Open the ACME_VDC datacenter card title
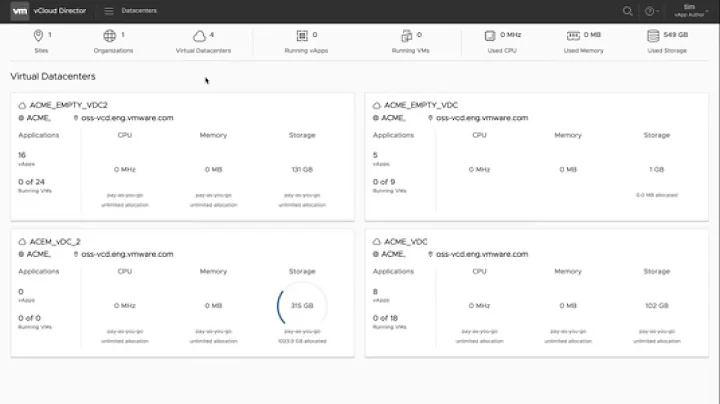This screenshot has width=720, height=404. [x=405, y=241]
